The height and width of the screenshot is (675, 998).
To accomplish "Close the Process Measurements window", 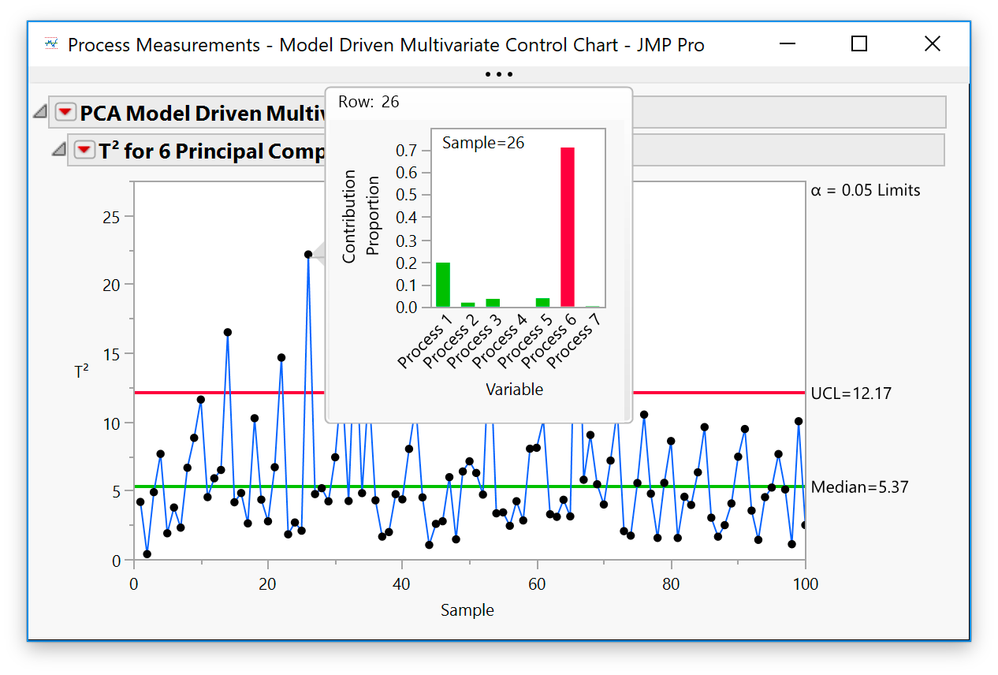I will (x=932, y=44).
